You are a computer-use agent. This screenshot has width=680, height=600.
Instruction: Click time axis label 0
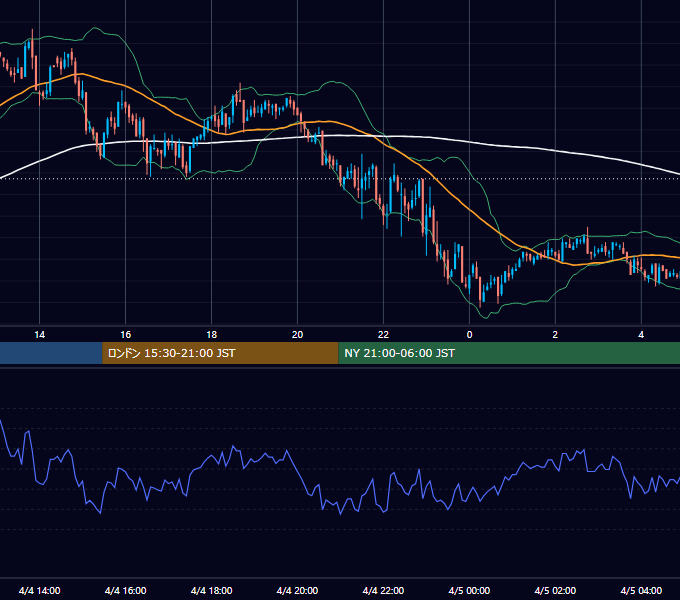[x=469, y=335]
